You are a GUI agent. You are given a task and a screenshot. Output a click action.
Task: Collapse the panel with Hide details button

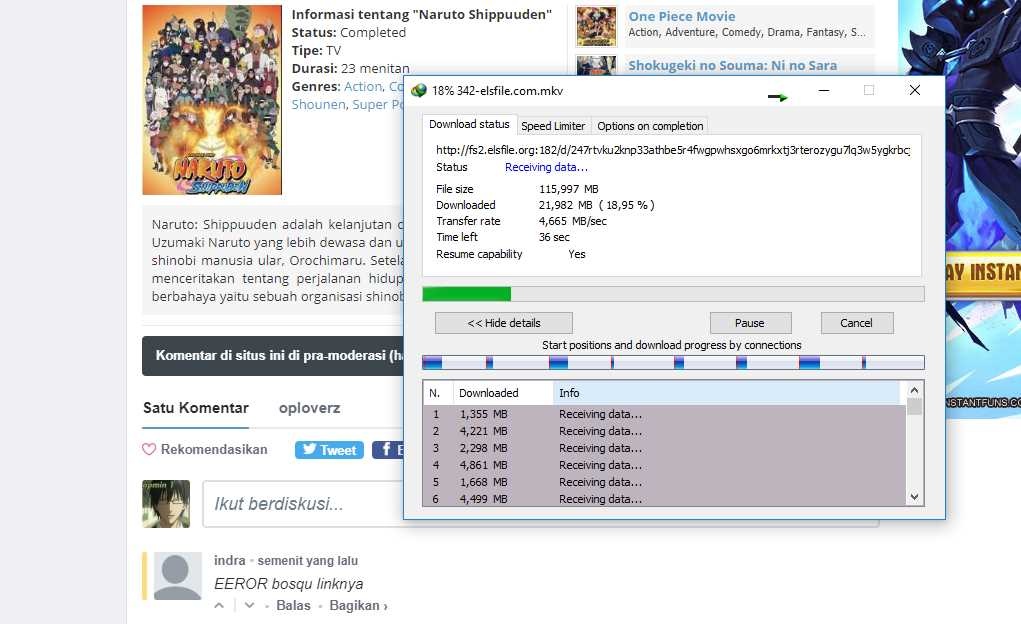point(504,323)
